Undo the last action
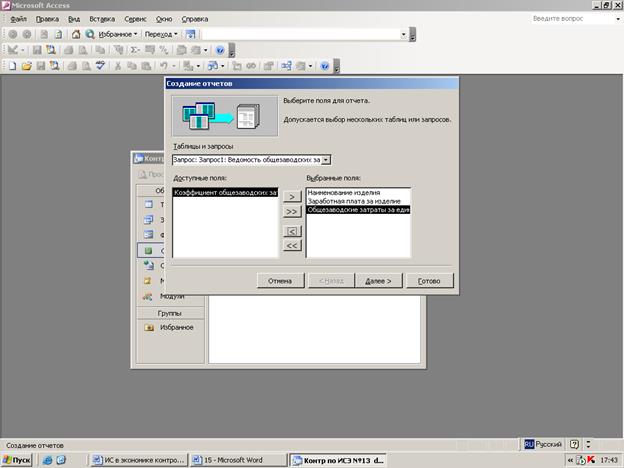Image resolution: width=624 pixels, height=468 pixels. tap(164, 66)
